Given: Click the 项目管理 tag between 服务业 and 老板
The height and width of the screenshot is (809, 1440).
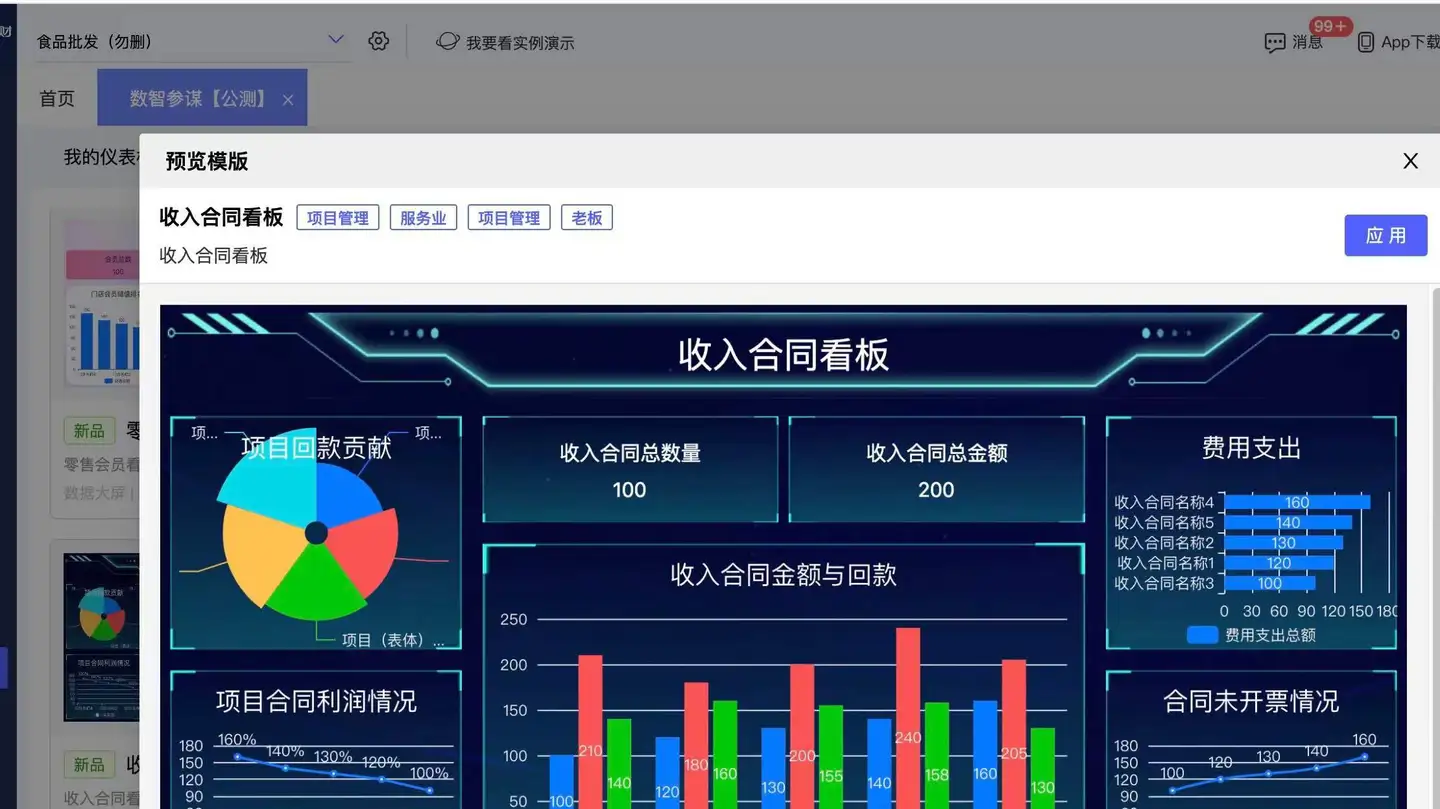Looking at the screenshot, I should 509,218.
